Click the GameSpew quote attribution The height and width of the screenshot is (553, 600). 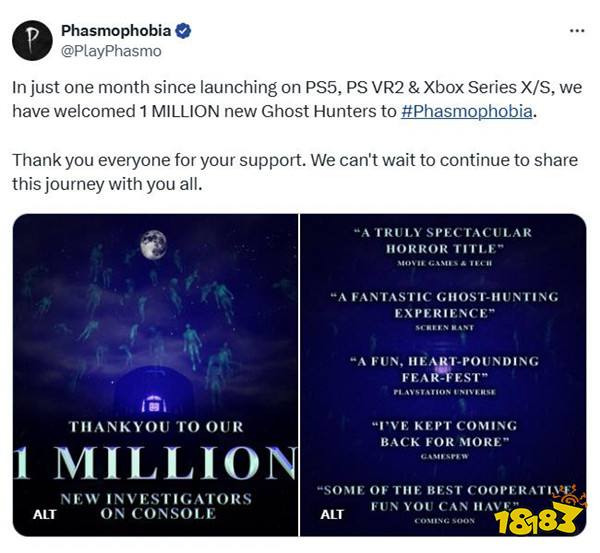443,456
